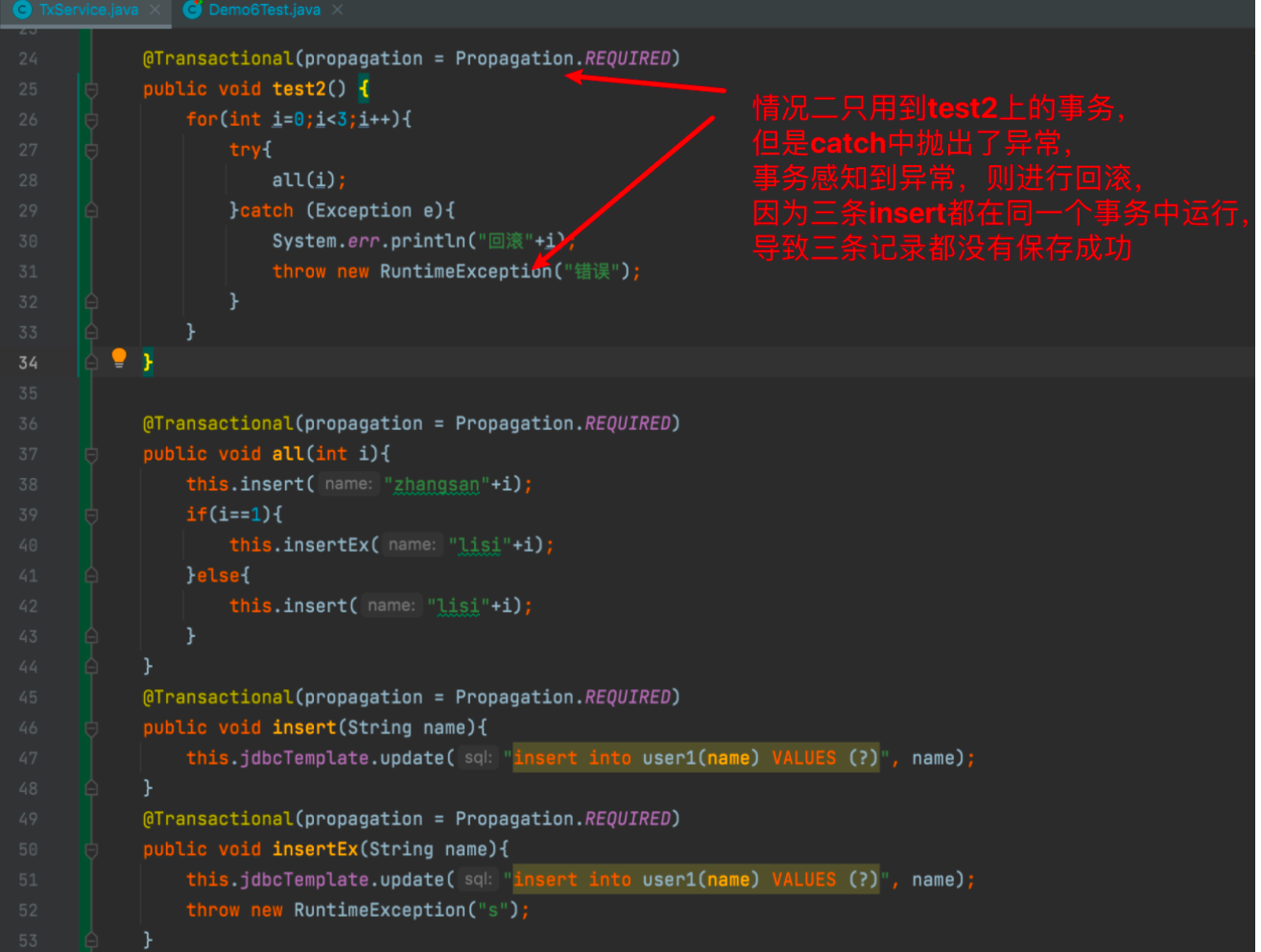Click line number 47 in the gutter
This screenshot has width=1261, height=952.
[28, 758]
